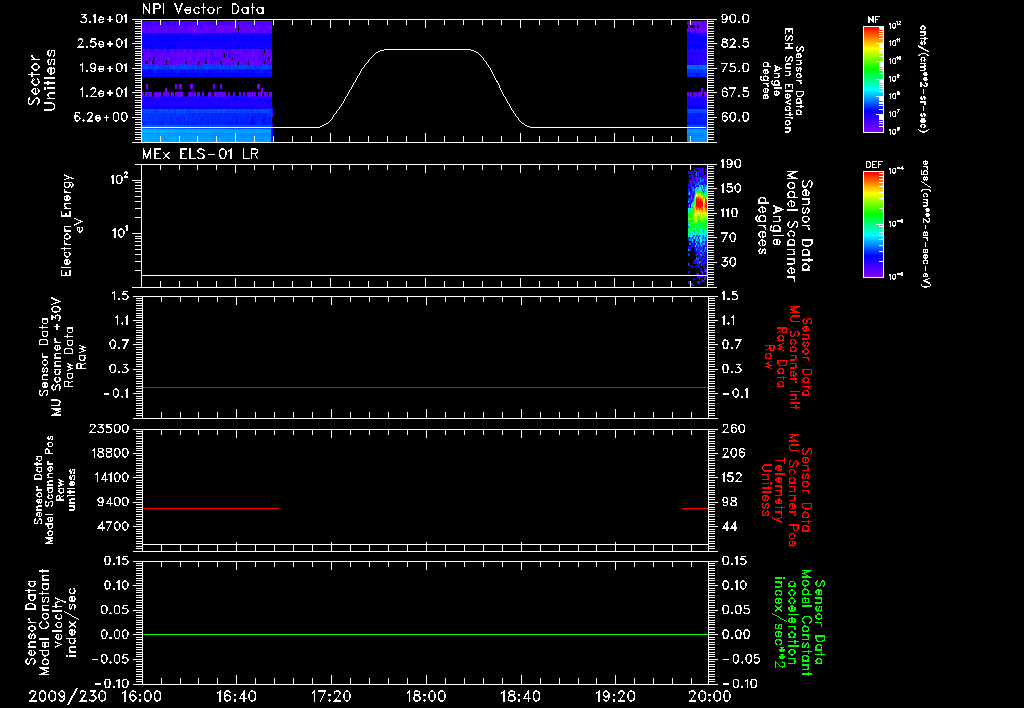Click the green zero velocity line
The width and height of the screenshot is (1024, 708).
coord(425,634)
